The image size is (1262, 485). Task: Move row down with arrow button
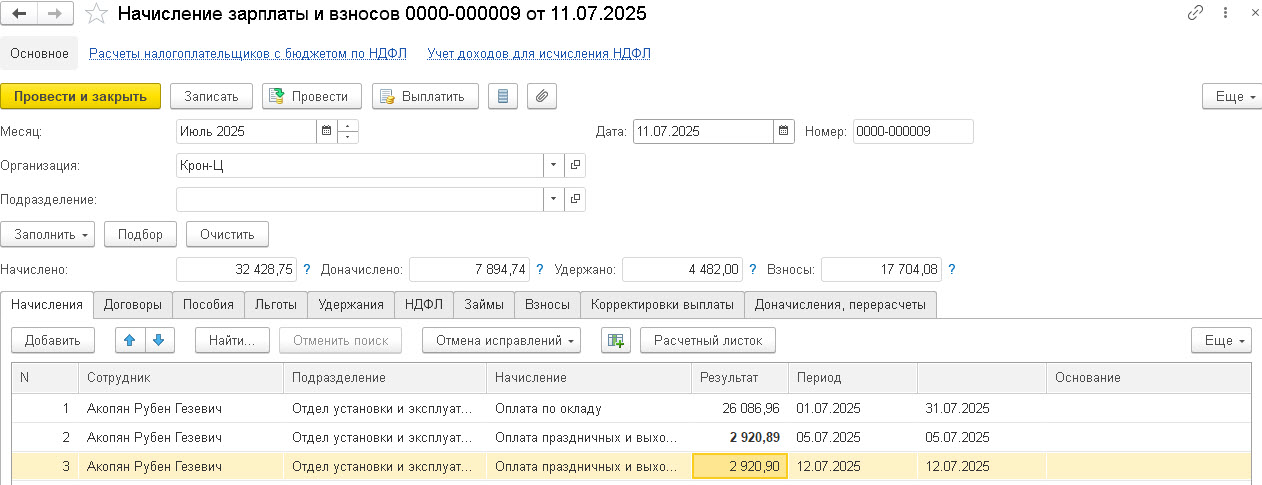[x=158, y=340]
